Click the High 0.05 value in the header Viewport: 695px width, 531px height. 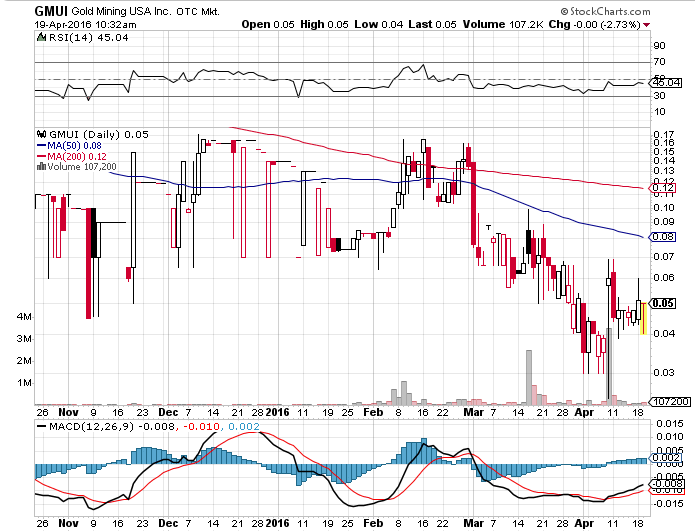[x=324, y=24]
